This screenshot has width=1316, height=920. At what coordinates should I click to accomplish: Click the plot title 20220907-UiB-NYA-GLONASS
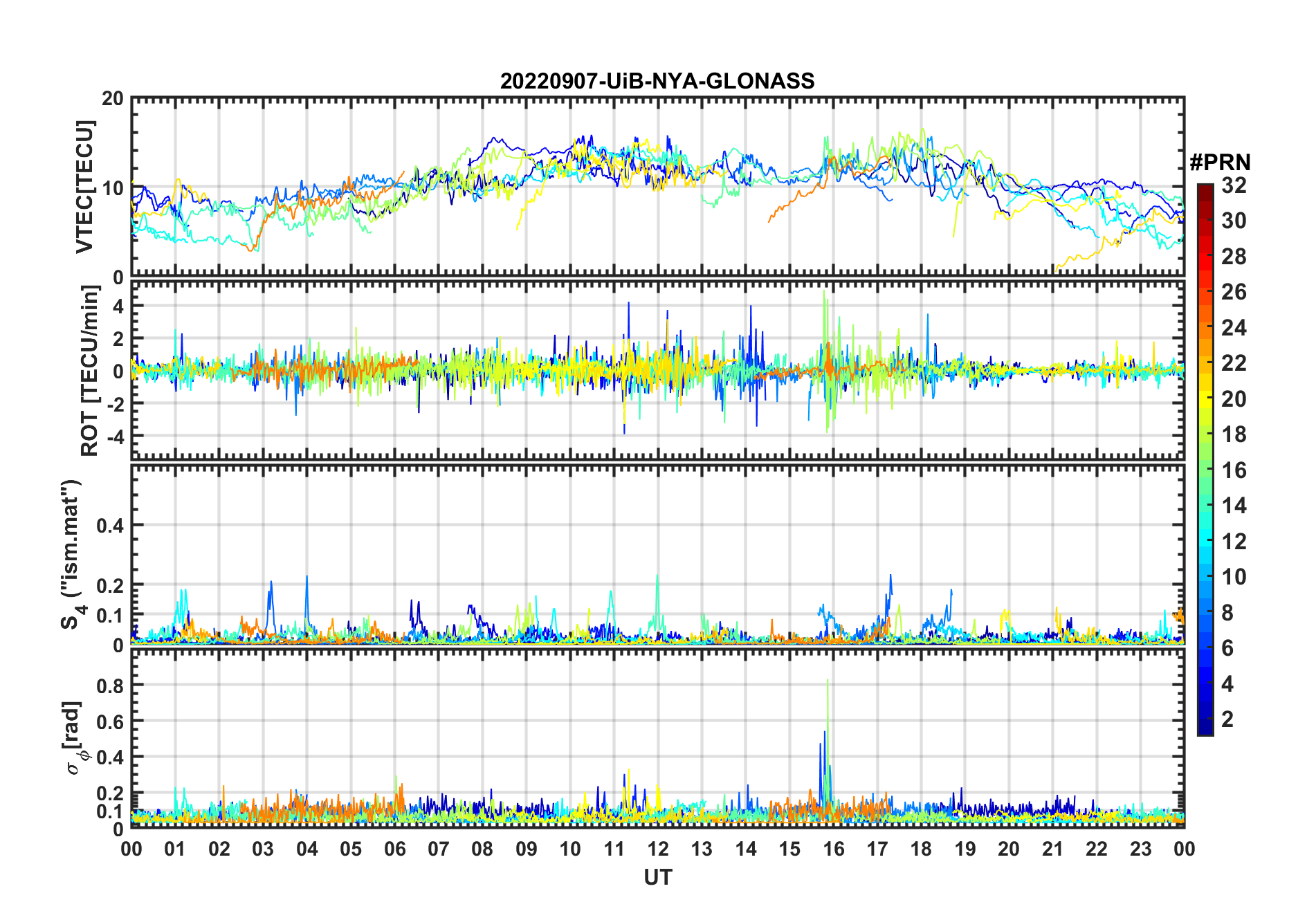coord(657,81)
